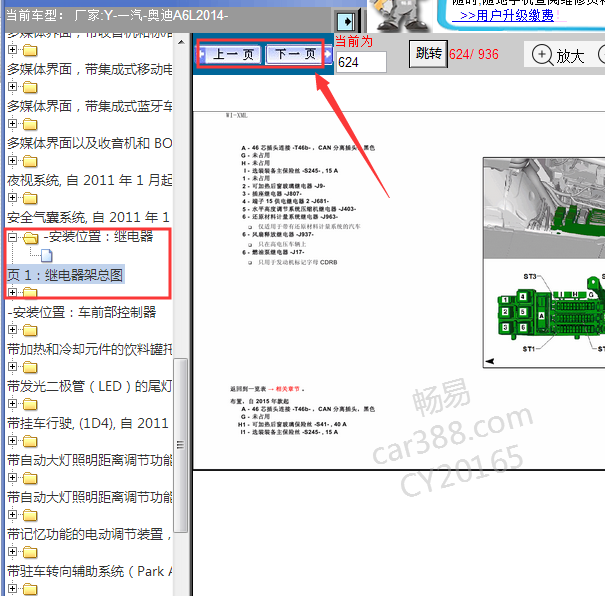Expand node under 带挂车行驶, (1D4), 自 2011
This screenshot has width=605, height=596.
(x=12, y=441)
